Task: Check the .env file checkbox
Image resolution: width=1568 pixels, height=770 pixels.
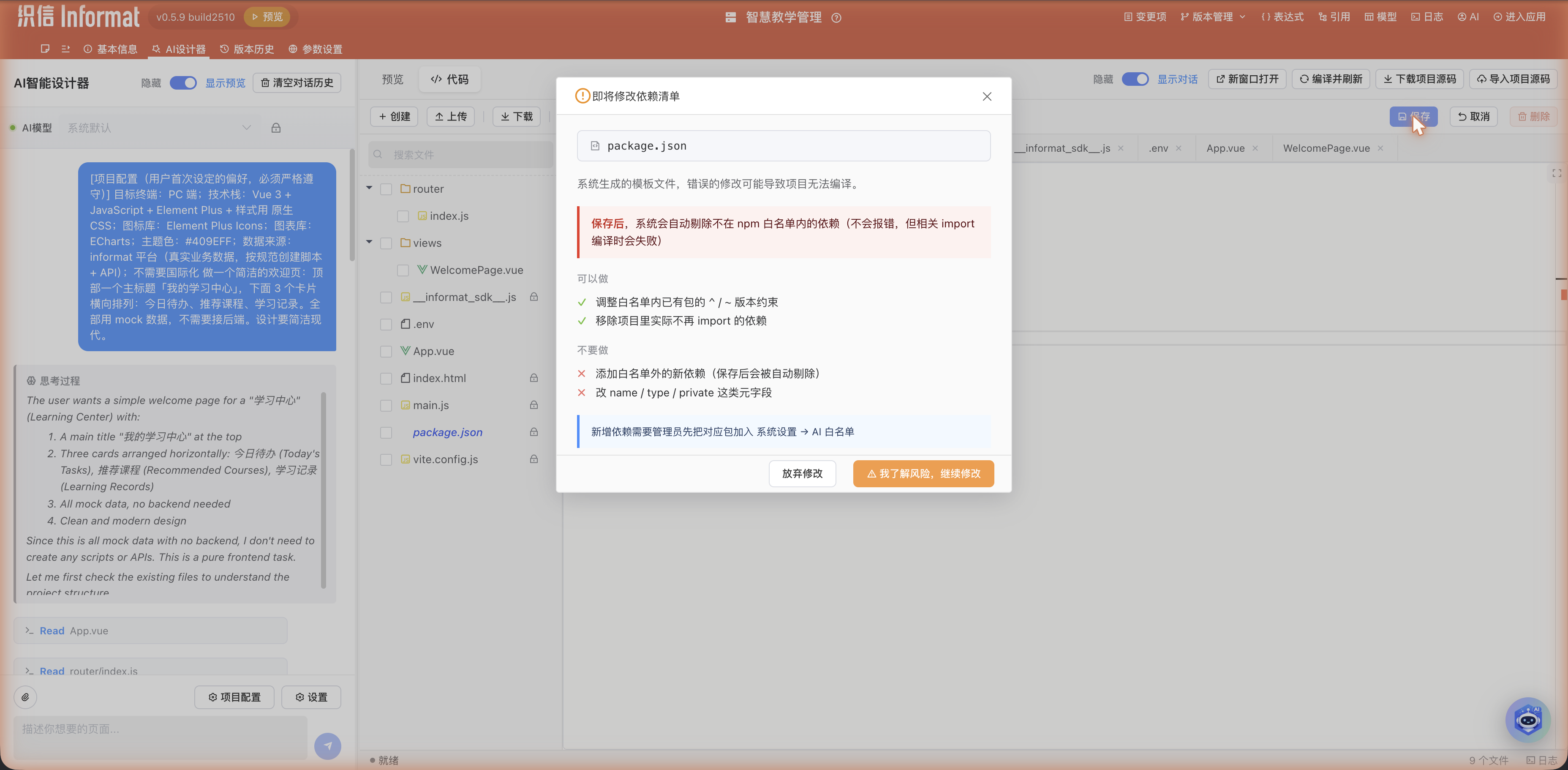Action: 386,325
